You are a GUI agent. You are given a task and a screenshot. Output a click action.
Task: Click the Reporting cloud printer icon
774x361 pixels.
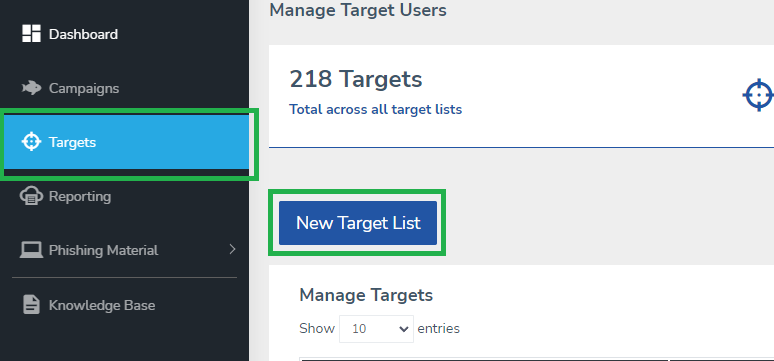31,197
